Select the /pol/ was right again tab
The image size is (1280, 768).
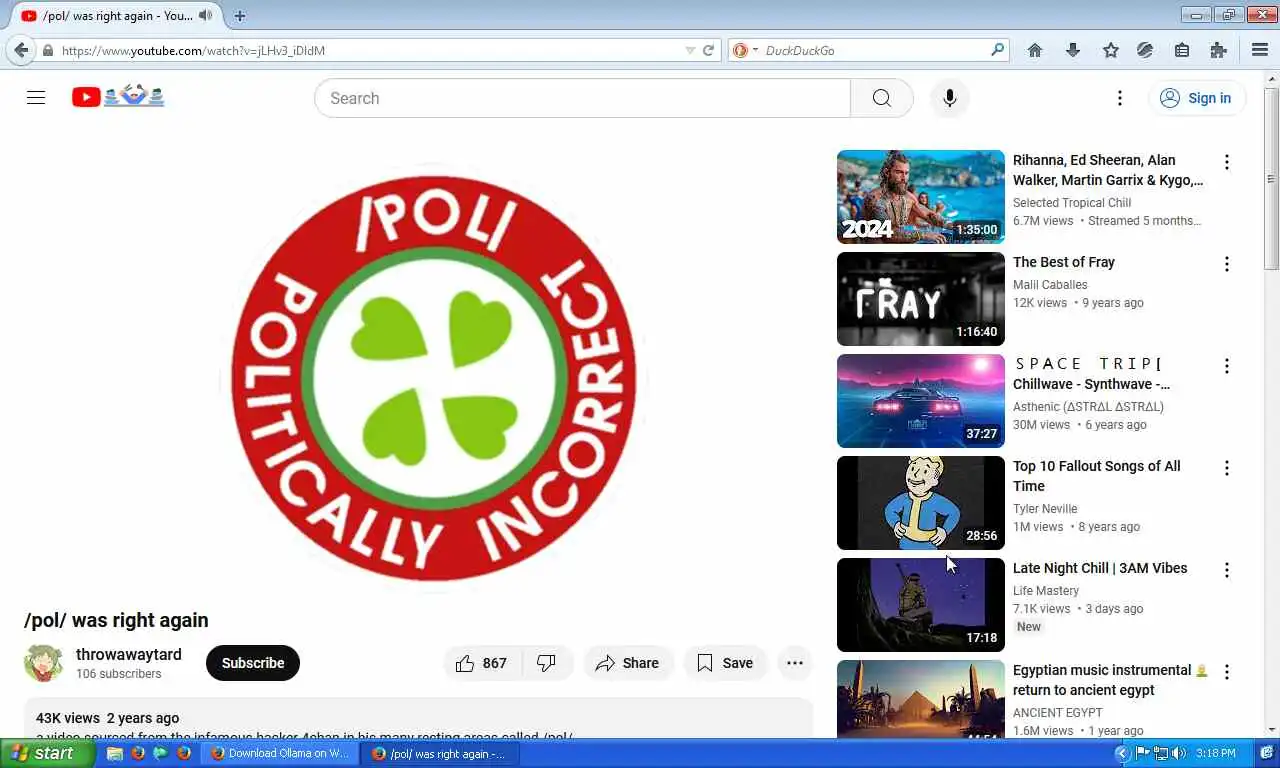[115, 16]
